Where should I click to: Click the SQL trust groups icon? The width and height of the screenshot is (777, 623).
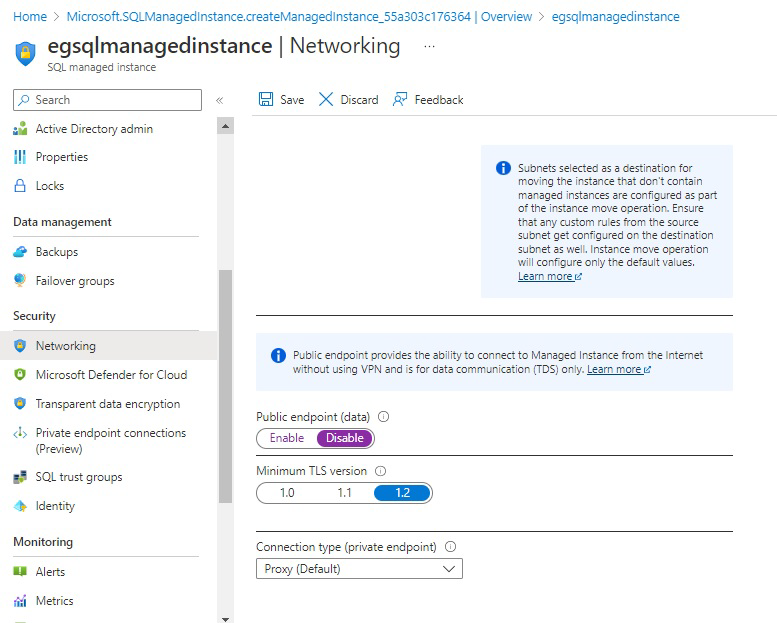pos(20,477)
